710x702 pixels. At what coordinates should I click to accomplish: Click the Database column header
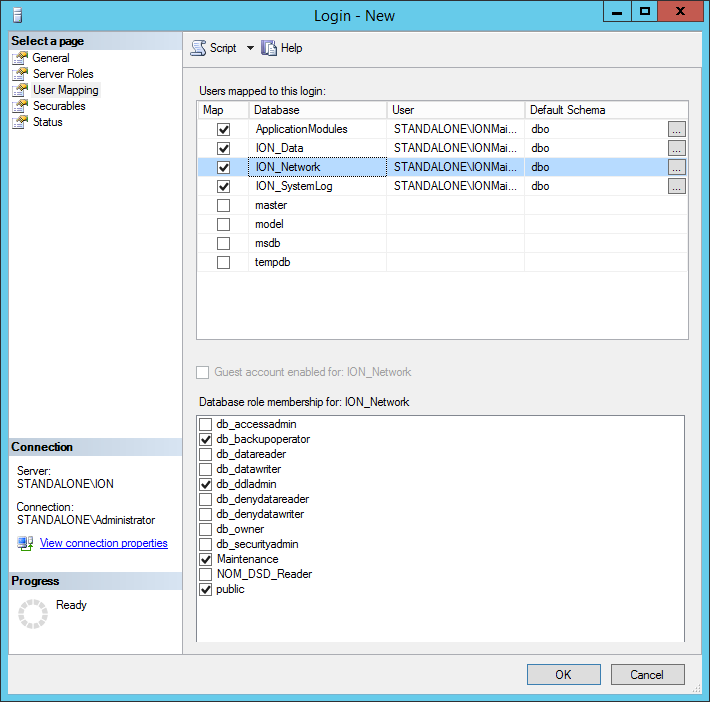(x=317, y=110)
